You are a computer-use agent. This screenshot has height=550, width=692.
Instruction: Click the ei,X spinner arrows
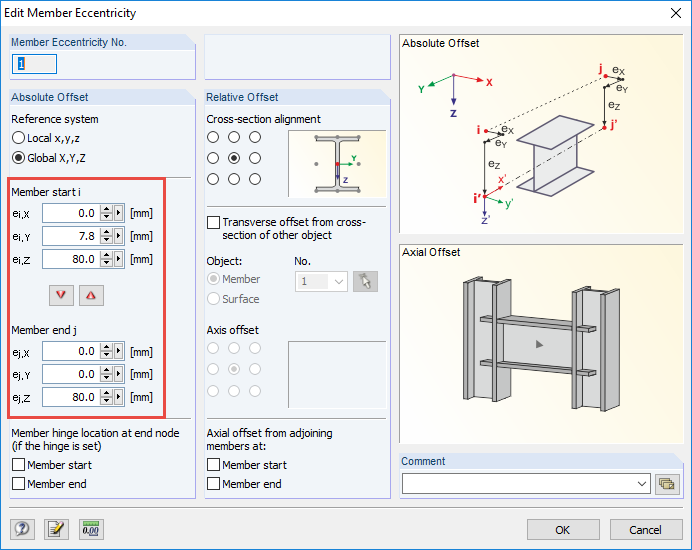106,213
